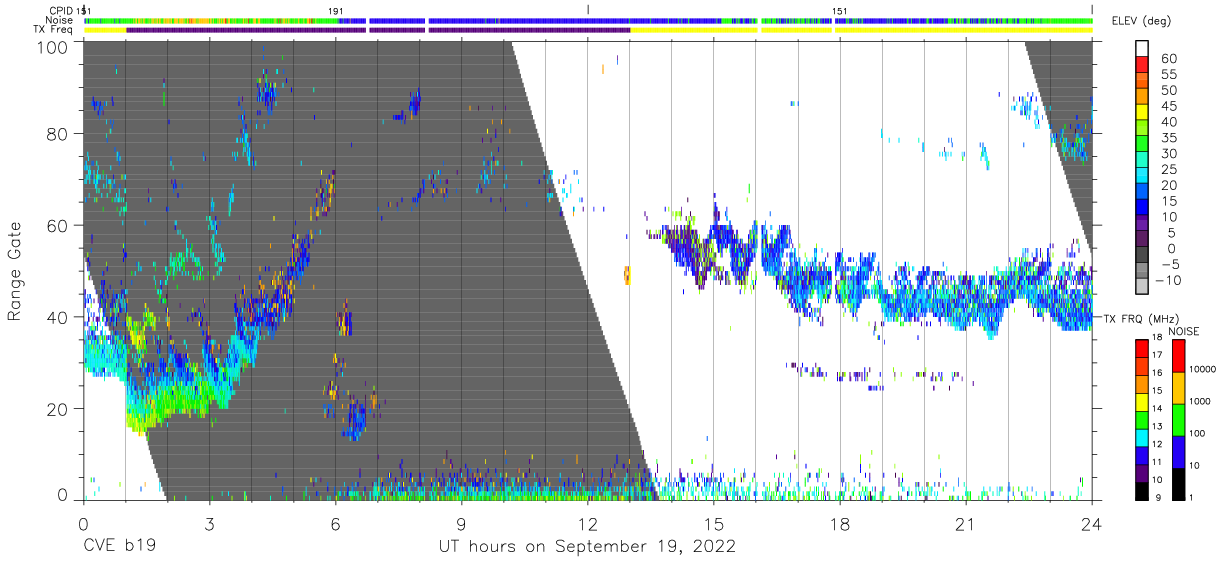Click the red 17–18 MHz TX frequency swatch
The image size is (1228, 567).
(1141, 348)
